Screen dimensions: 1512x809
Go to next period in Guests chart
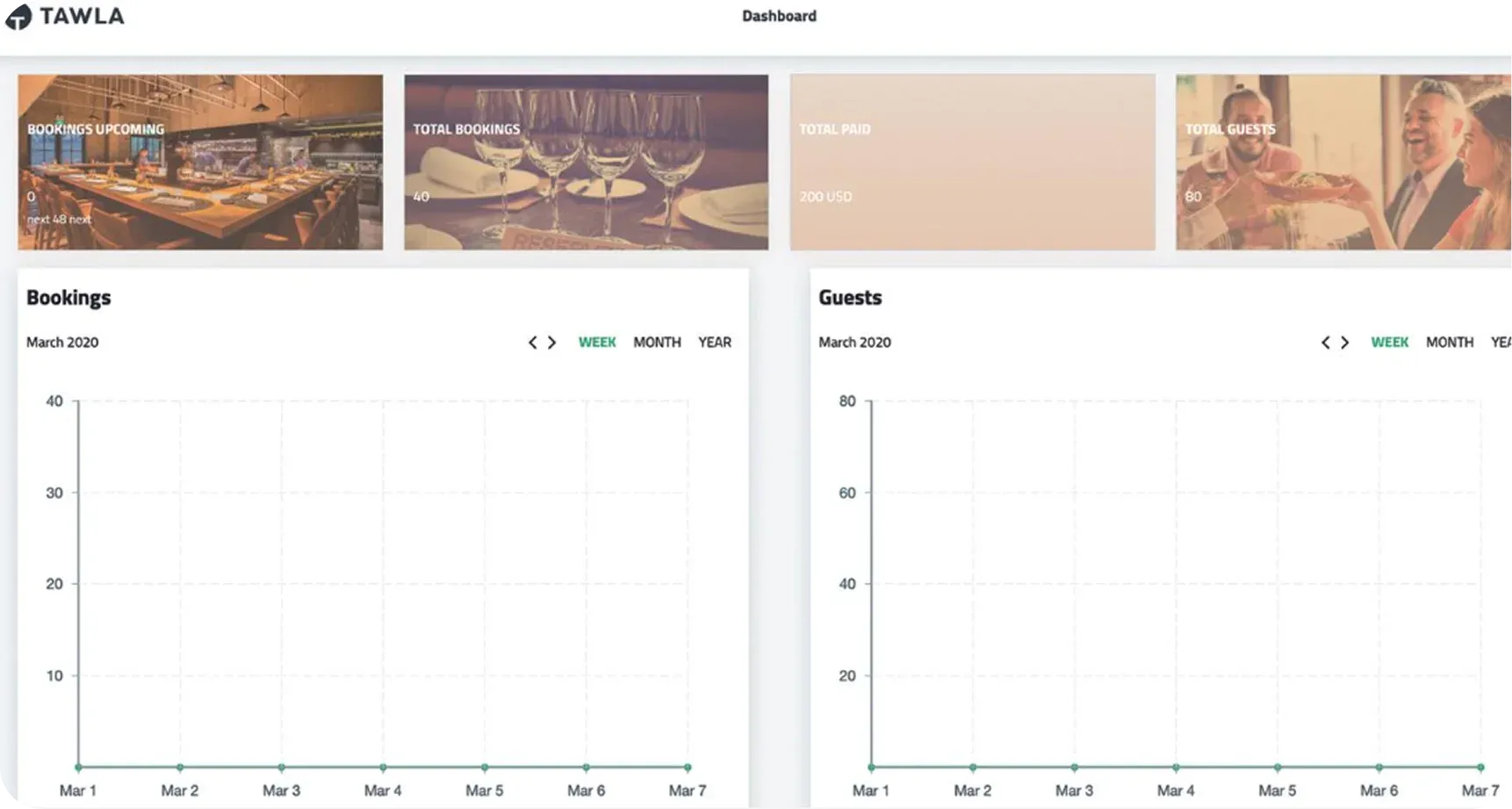coord(1345,343)
